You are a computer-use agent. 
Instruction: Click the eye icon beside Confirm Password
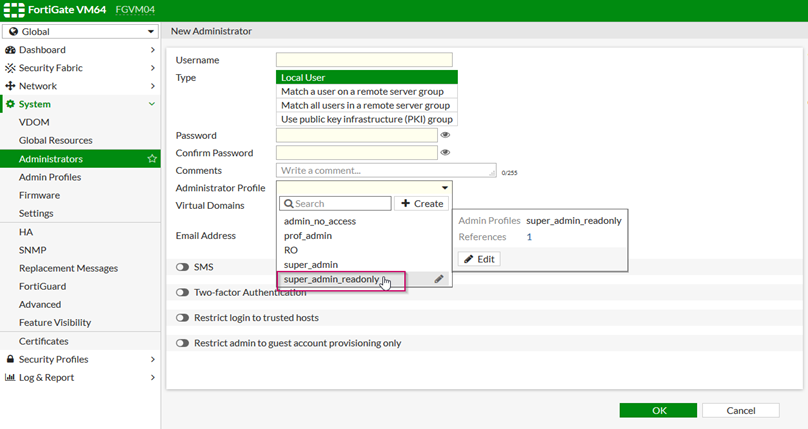tap(445, 153)
